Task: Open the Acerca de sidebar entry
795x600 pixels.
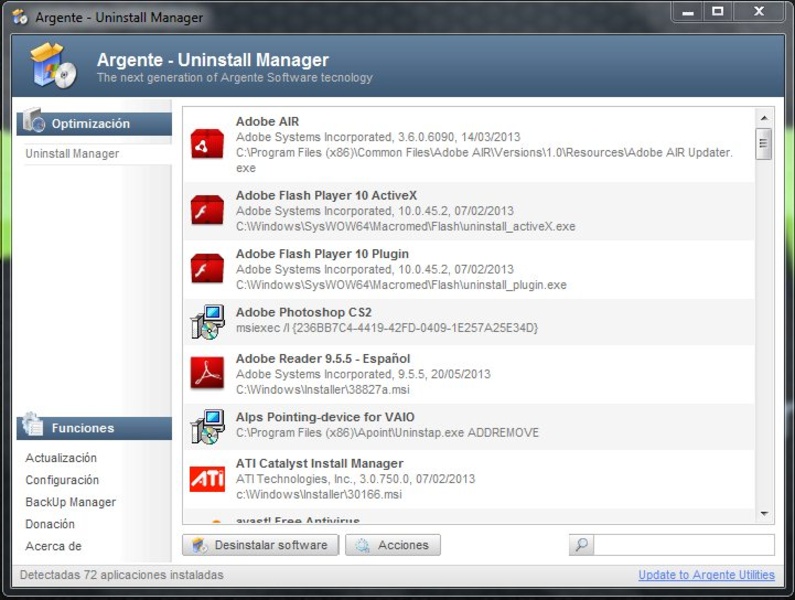Action: (x=53, y=546)
